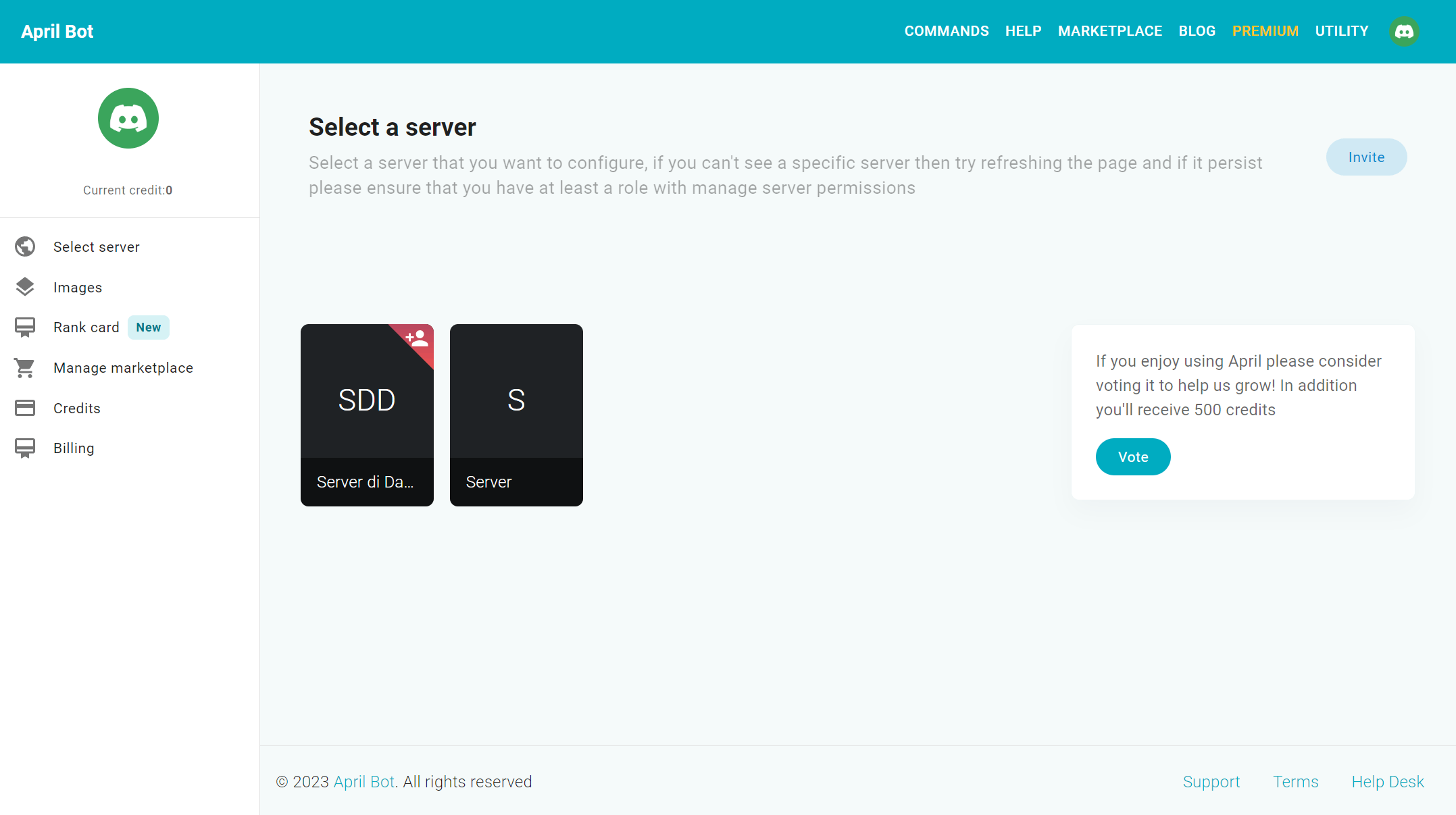This screenshot has width=1456, height=815.
Task: Click the Rank card sidebar icon
Action: pyautogui.click(x=25, y=327)
